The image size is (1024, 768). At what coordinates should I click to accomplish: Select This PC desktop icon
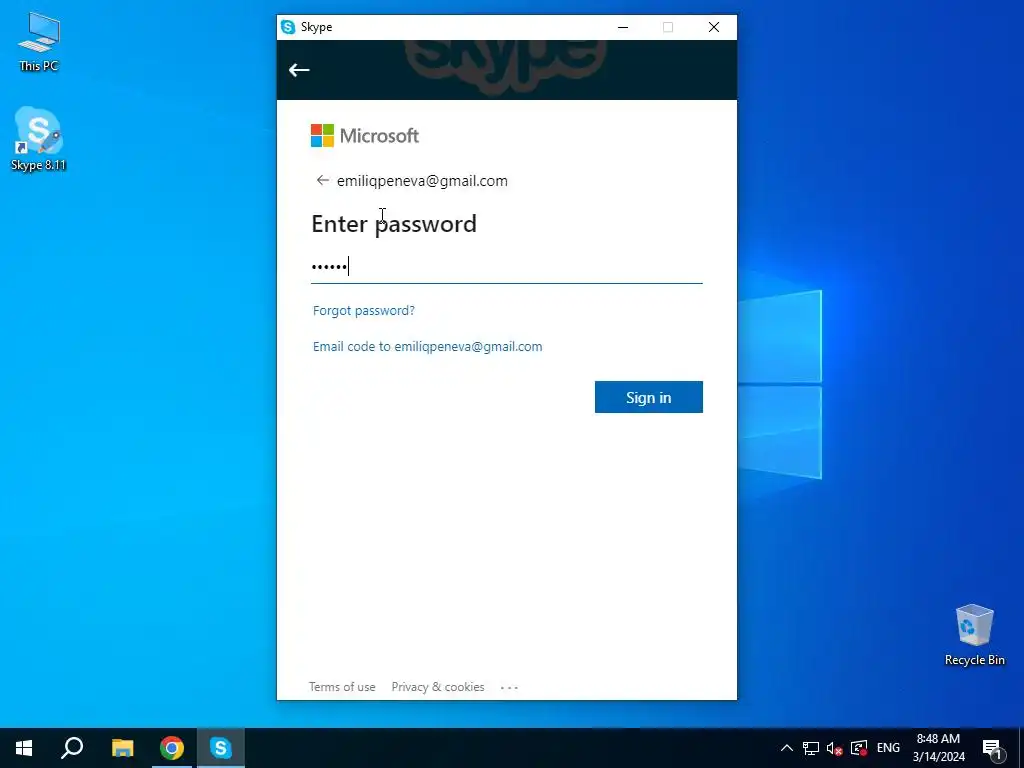click(x=39, y=42)
